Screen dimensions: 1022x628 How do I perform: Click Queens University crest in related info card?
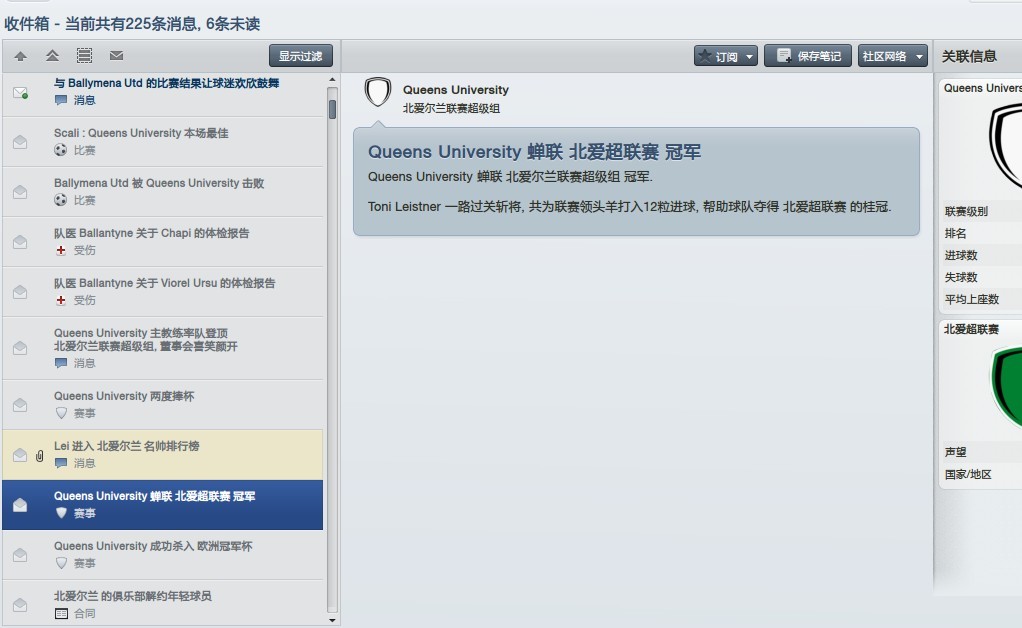[x=1006, y=148]
